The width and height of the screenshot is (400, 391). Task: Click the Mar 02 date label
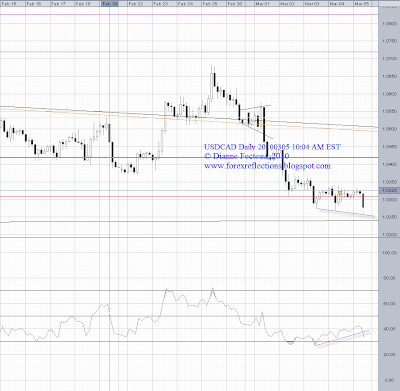click(x=287, y=3)
